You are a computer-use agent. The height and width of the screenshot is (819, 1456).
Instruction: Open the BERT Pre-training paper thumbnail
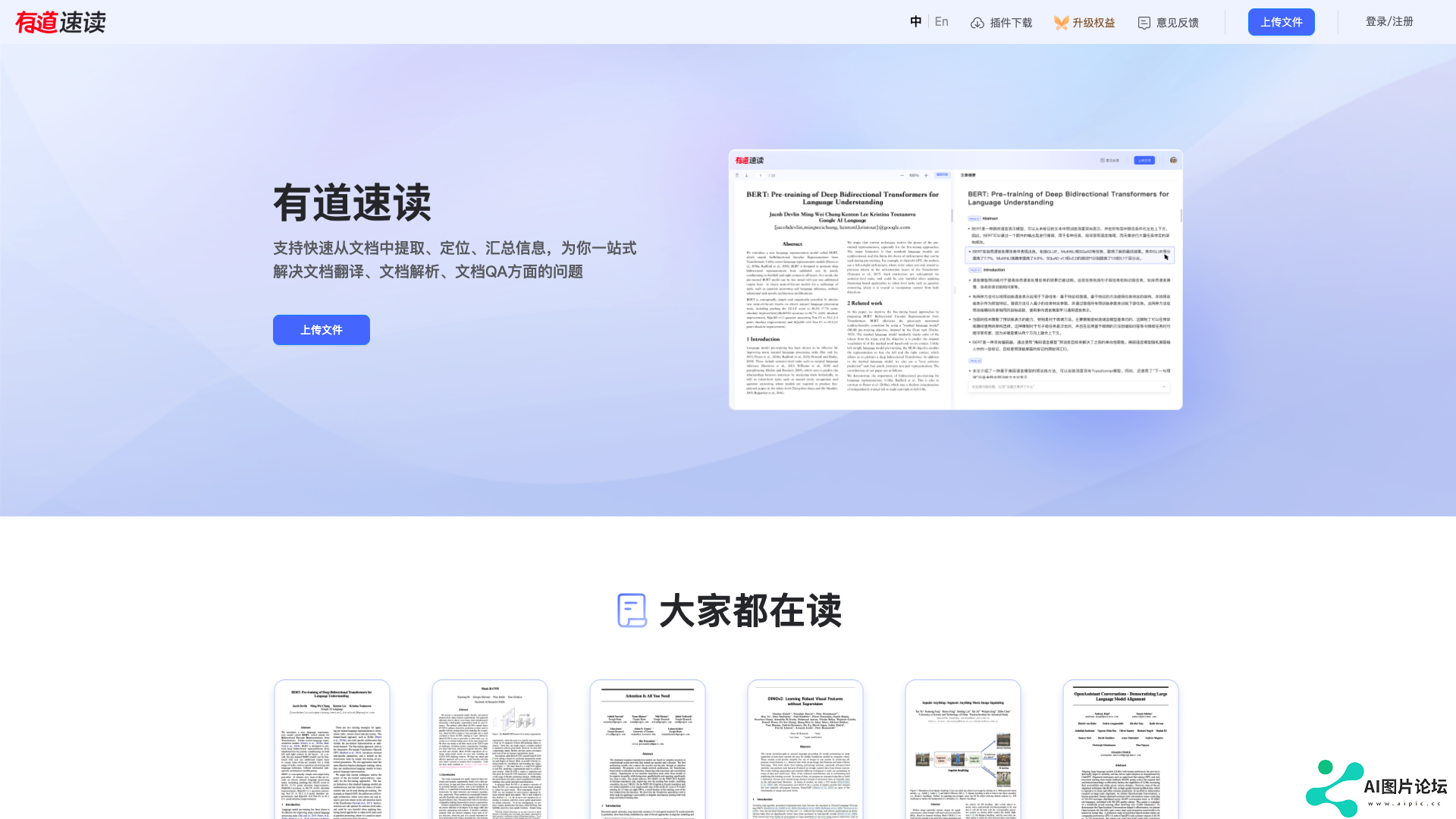click(x=332, y=749)
